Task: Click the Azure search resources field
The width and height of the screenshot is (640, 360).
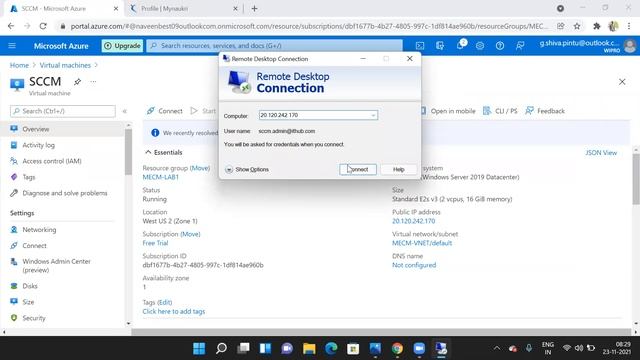Action: (274, 46)
